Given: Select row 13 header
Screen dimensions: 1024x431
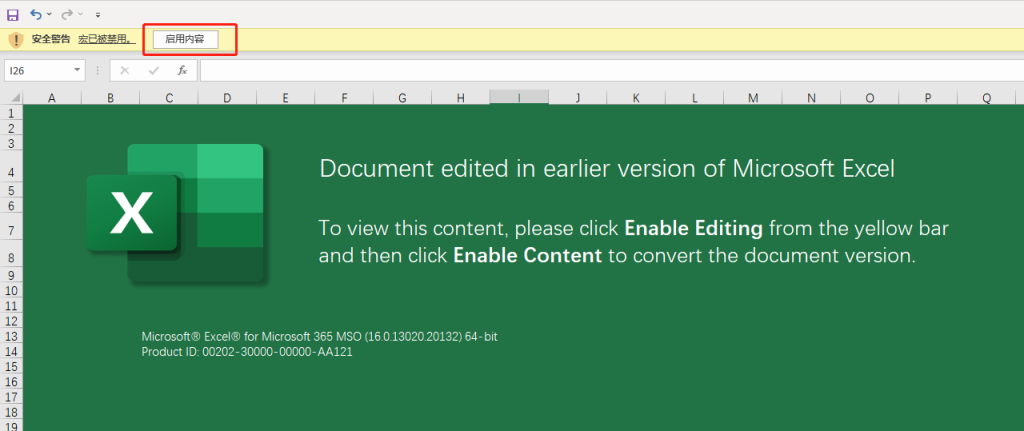Looking at the screenshot, I should click(x=12, y=336).
